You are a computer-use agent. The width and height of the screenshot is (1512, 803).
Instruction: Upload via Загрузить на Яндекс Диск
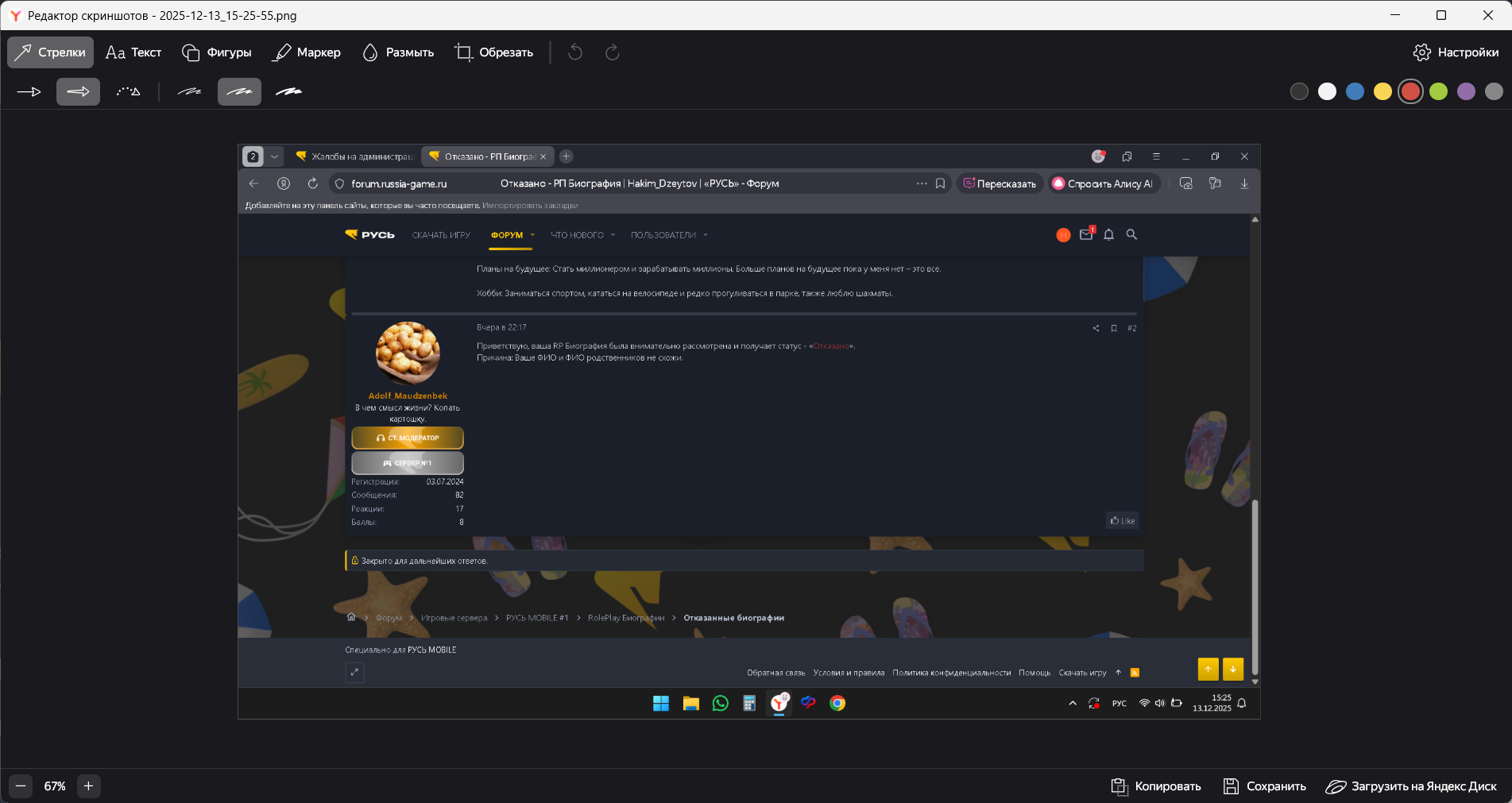coord(1411,786)
